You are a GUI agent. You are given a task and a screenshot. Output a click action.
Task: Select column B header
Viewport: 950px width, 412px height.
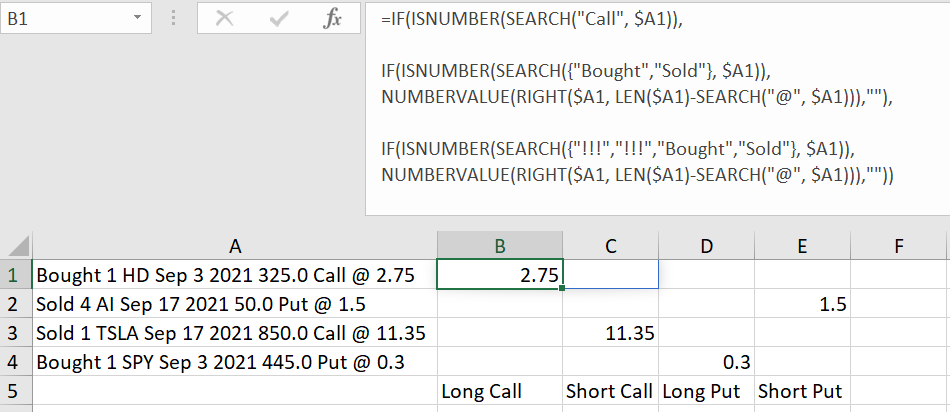(x=500, y=245)
